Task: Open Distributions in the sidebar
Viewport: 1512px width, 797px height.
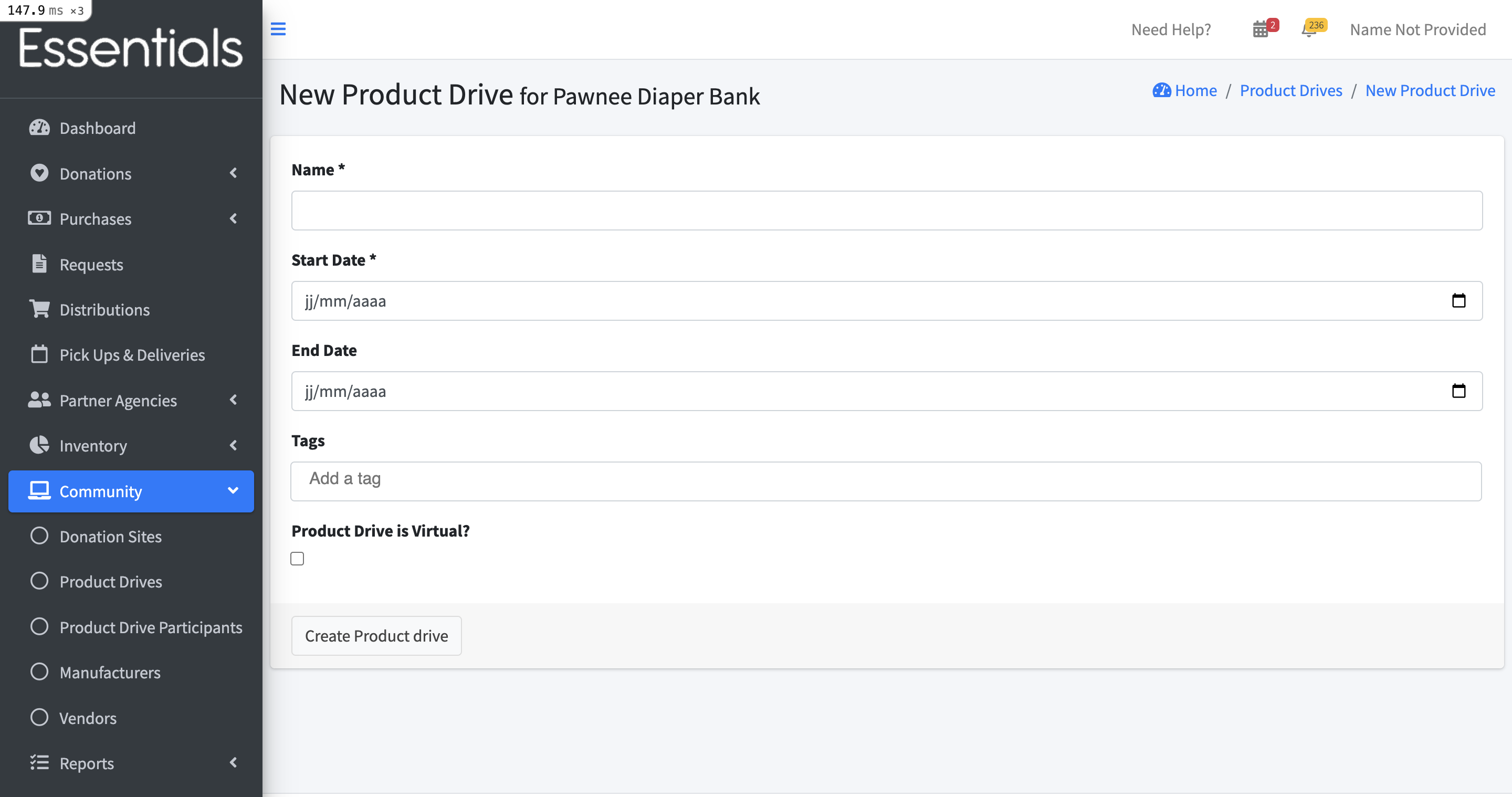Action: [131, 309]
